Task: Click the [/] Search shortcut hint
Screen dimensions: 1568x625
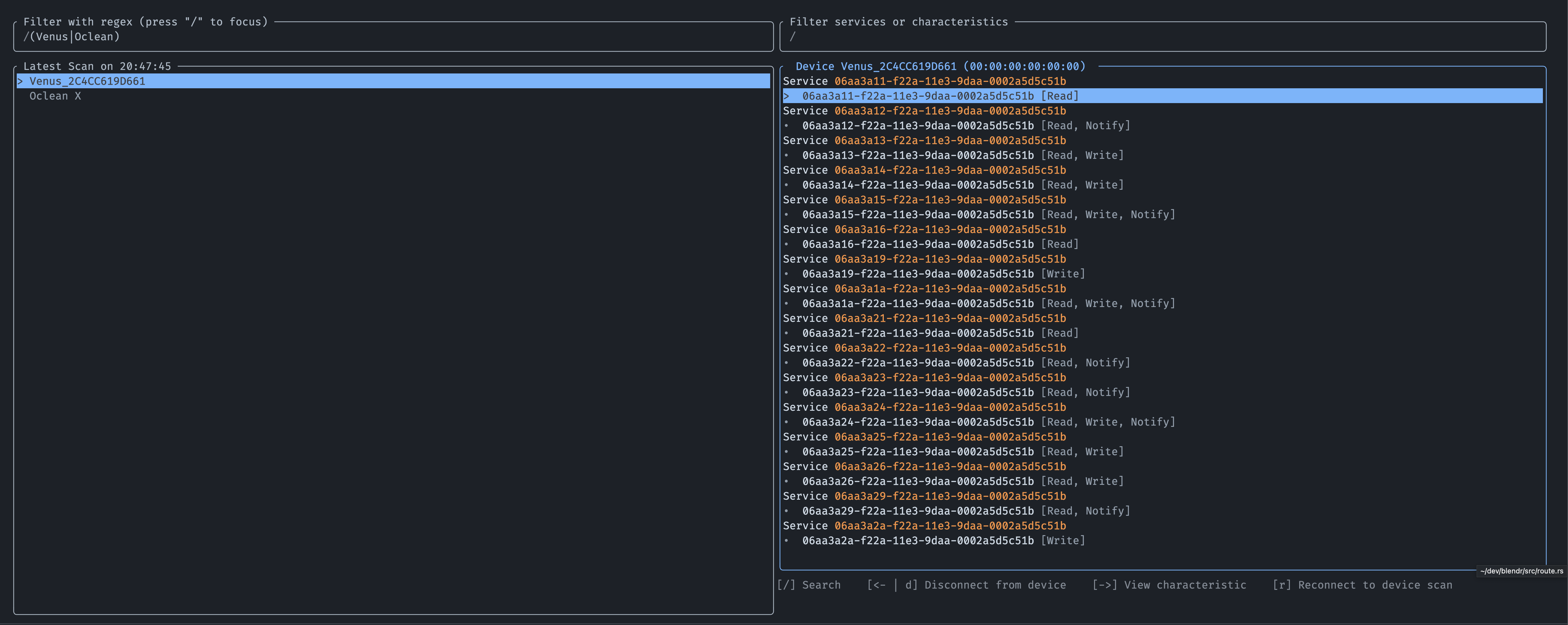Action: click(809, 585)
